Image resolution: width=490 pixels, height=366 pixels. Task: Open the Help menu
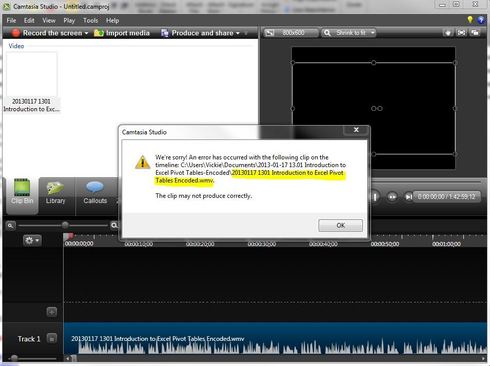tap(112, 21)
